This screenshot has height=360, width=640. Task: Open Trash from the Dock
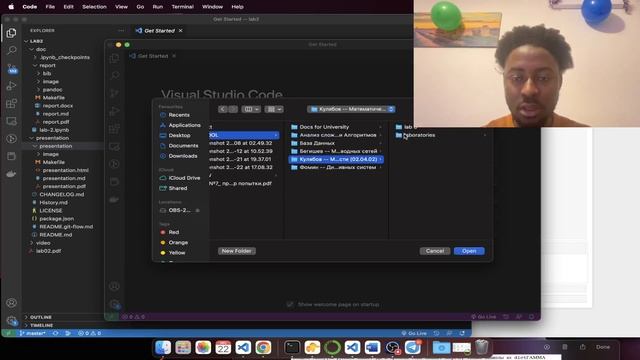click(482, 347)
